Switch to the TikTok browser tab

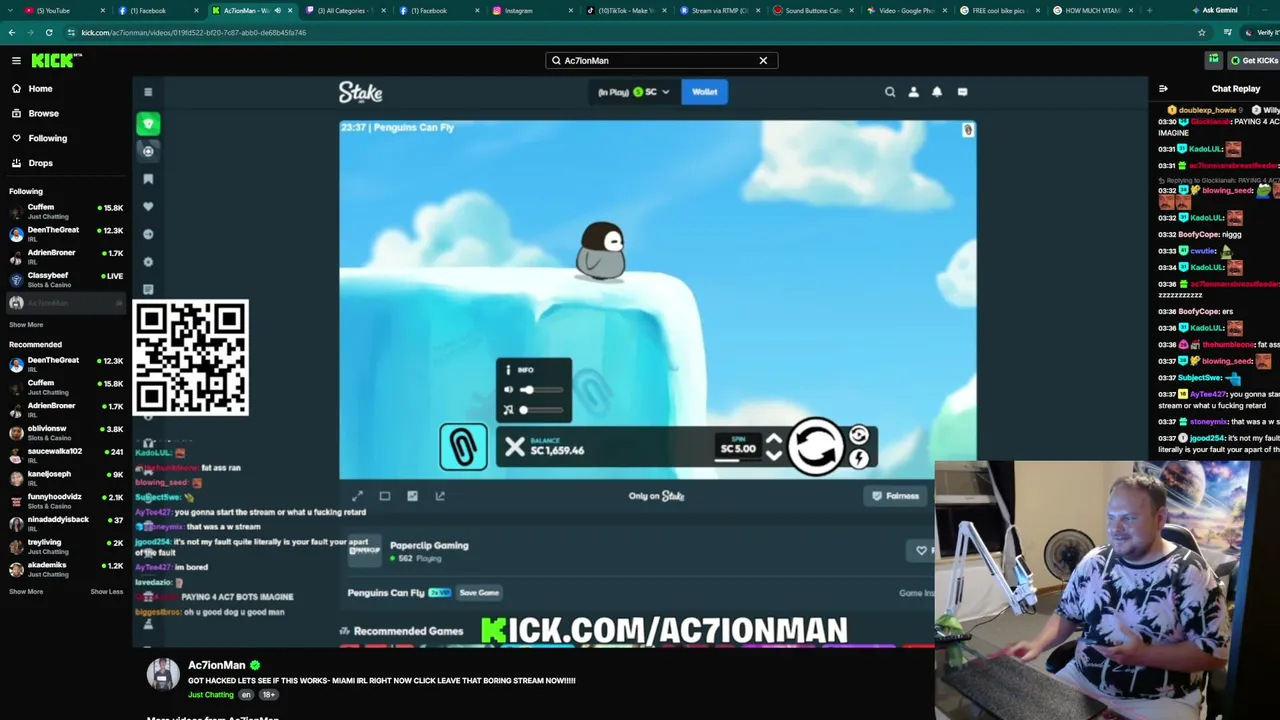[x=625, y=10]
